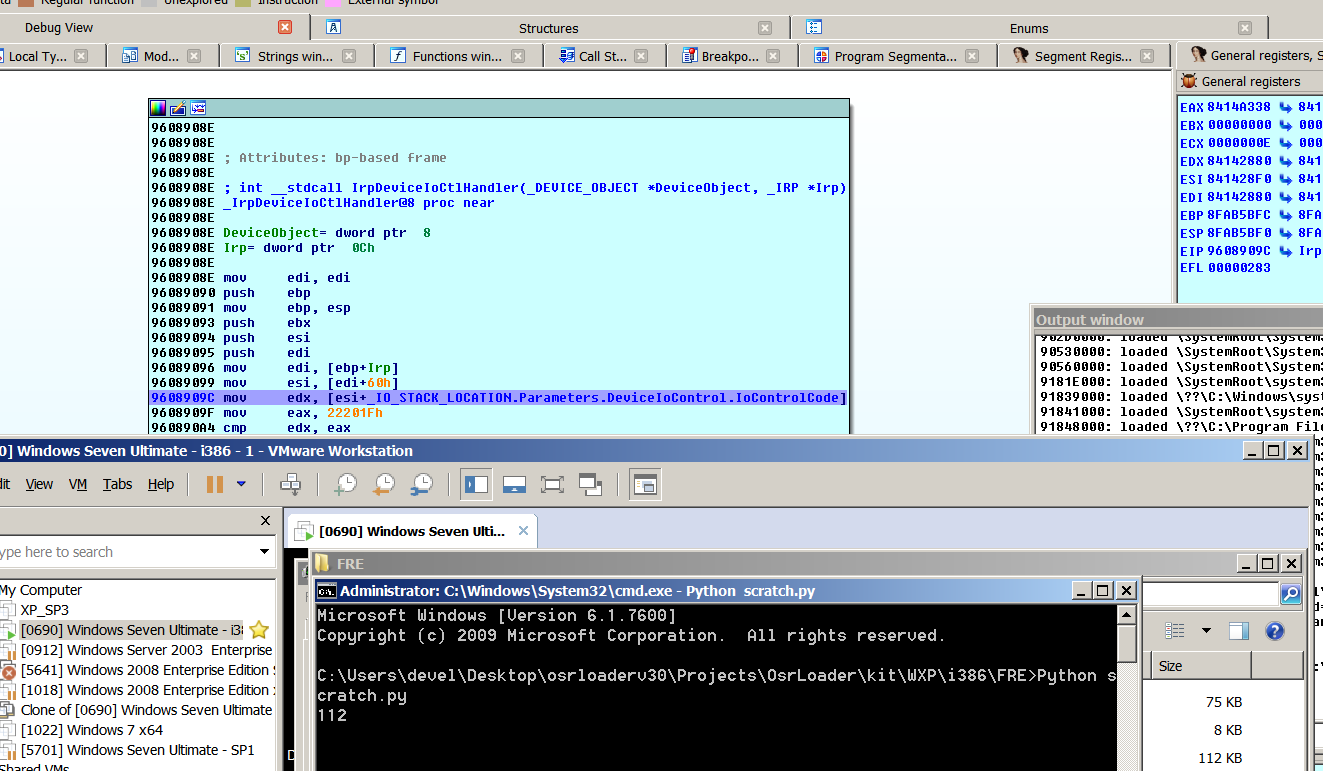Toggle the Explorer preview pane button

coord(1239,631)
